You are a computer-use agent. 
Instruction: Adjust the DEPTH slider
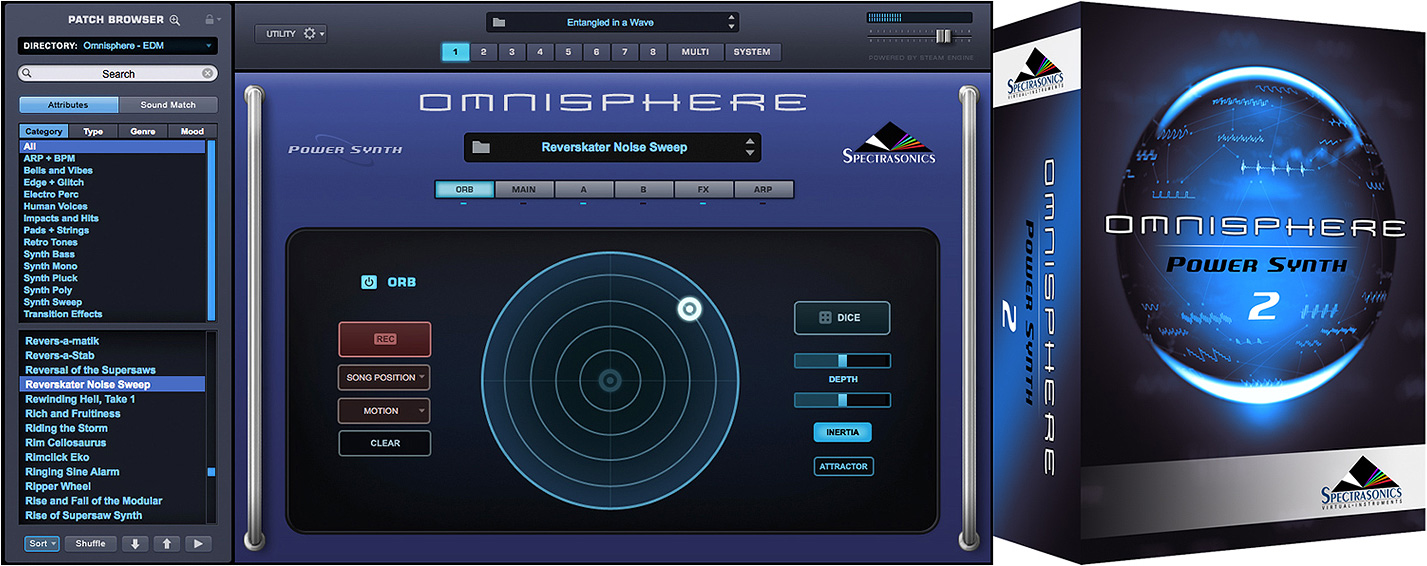click(842, 361)
